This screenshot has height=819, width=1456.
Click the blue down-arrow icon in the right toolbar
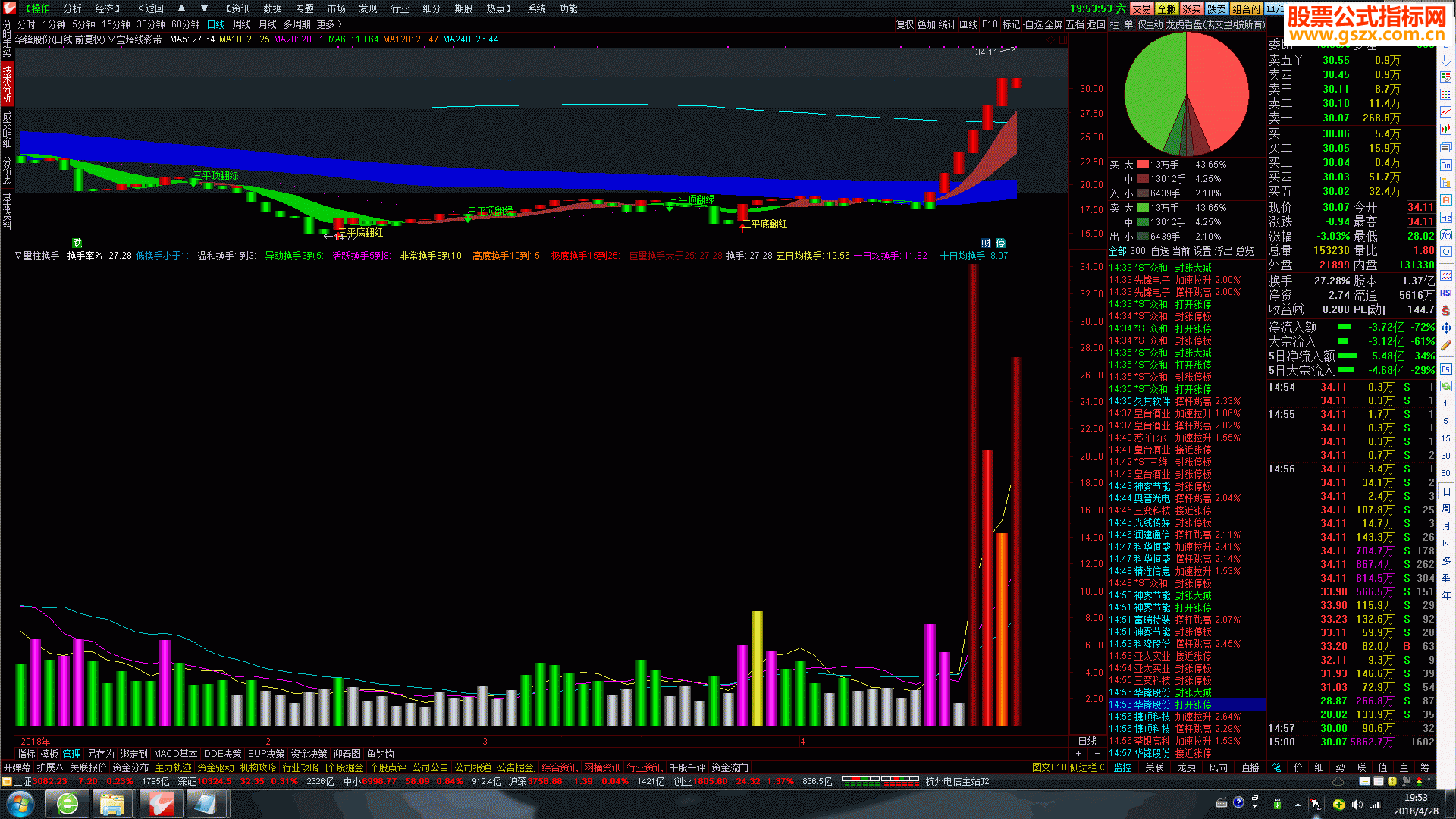coord(1446,60)
